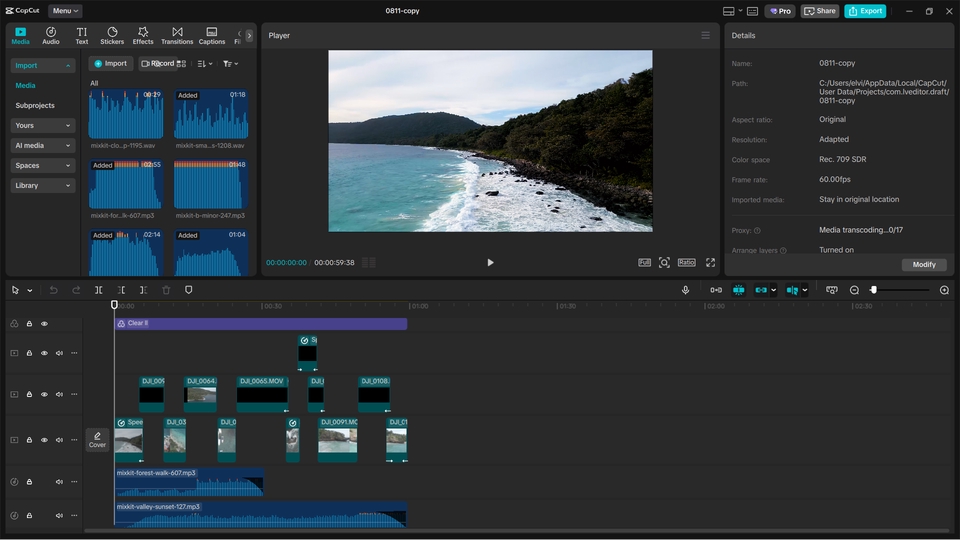Click the Record button
960x540 pixels.
coord(157,64)
